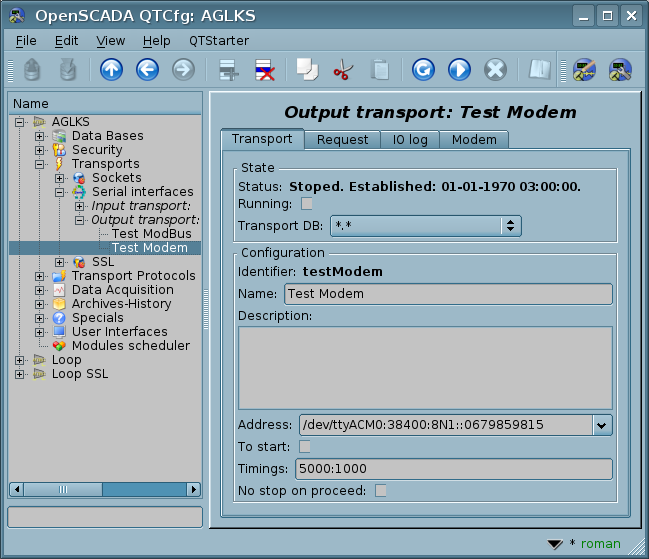This screenshot has height=559, width=649.
Task: Click the User Interfaces monitor icon
Action: coord(59,332)
